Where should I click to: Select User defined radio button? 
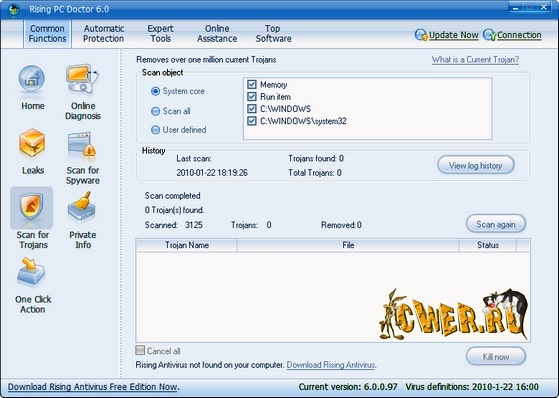pyautogui.click(x=155, y=130)
